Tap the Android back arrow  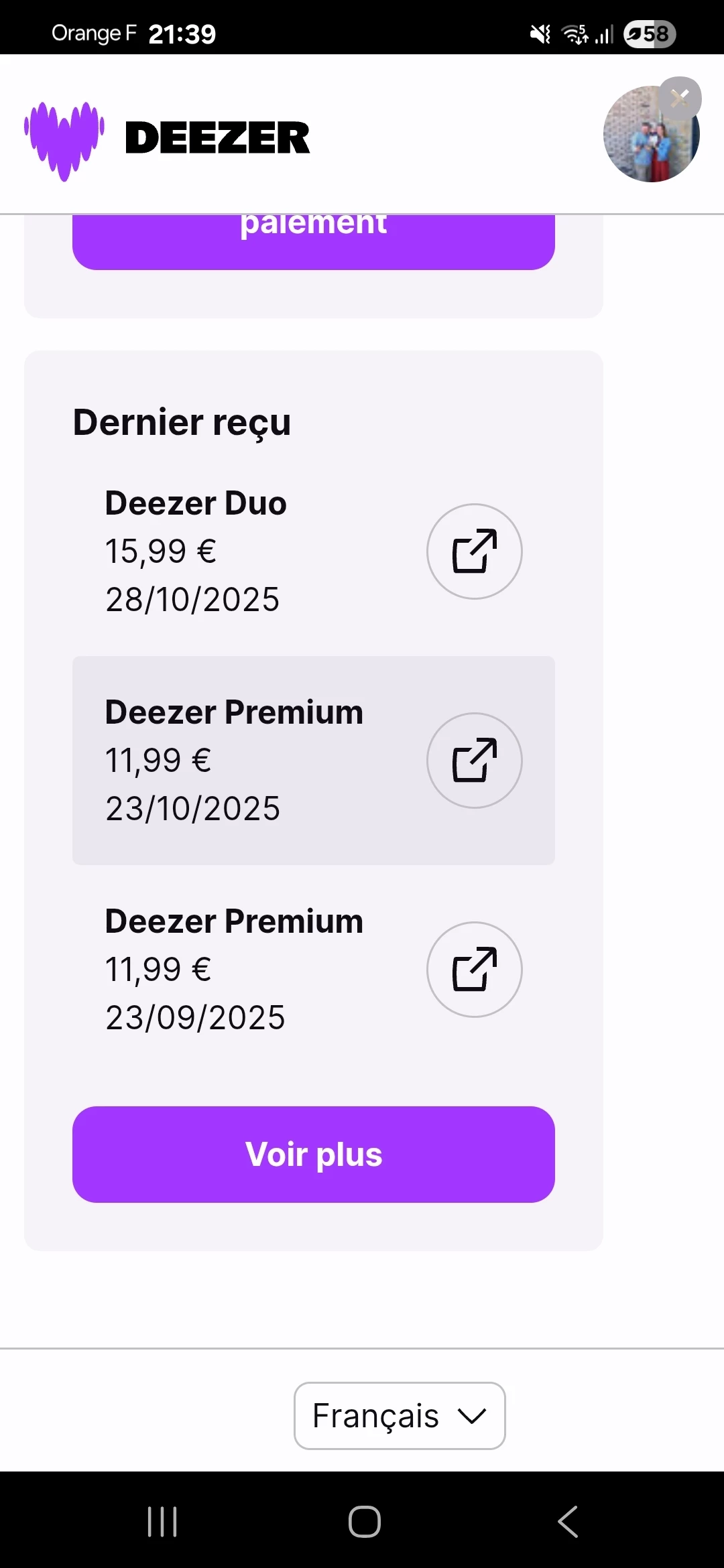tap(567, 1521)
